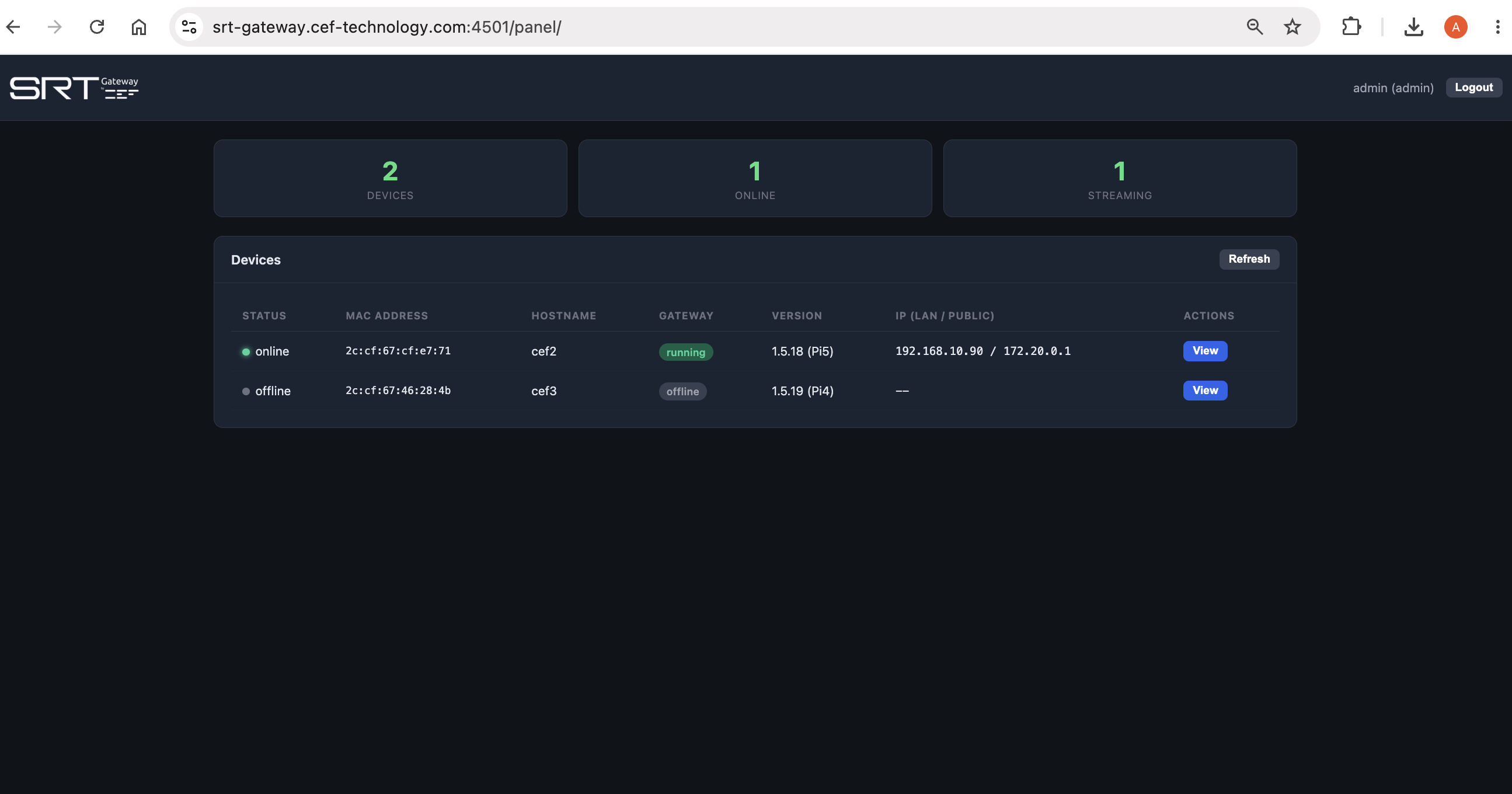Click the browser forward arrow
Image resolution: width=1512 pixels, height=794 pixels.
tap(55, 27)
